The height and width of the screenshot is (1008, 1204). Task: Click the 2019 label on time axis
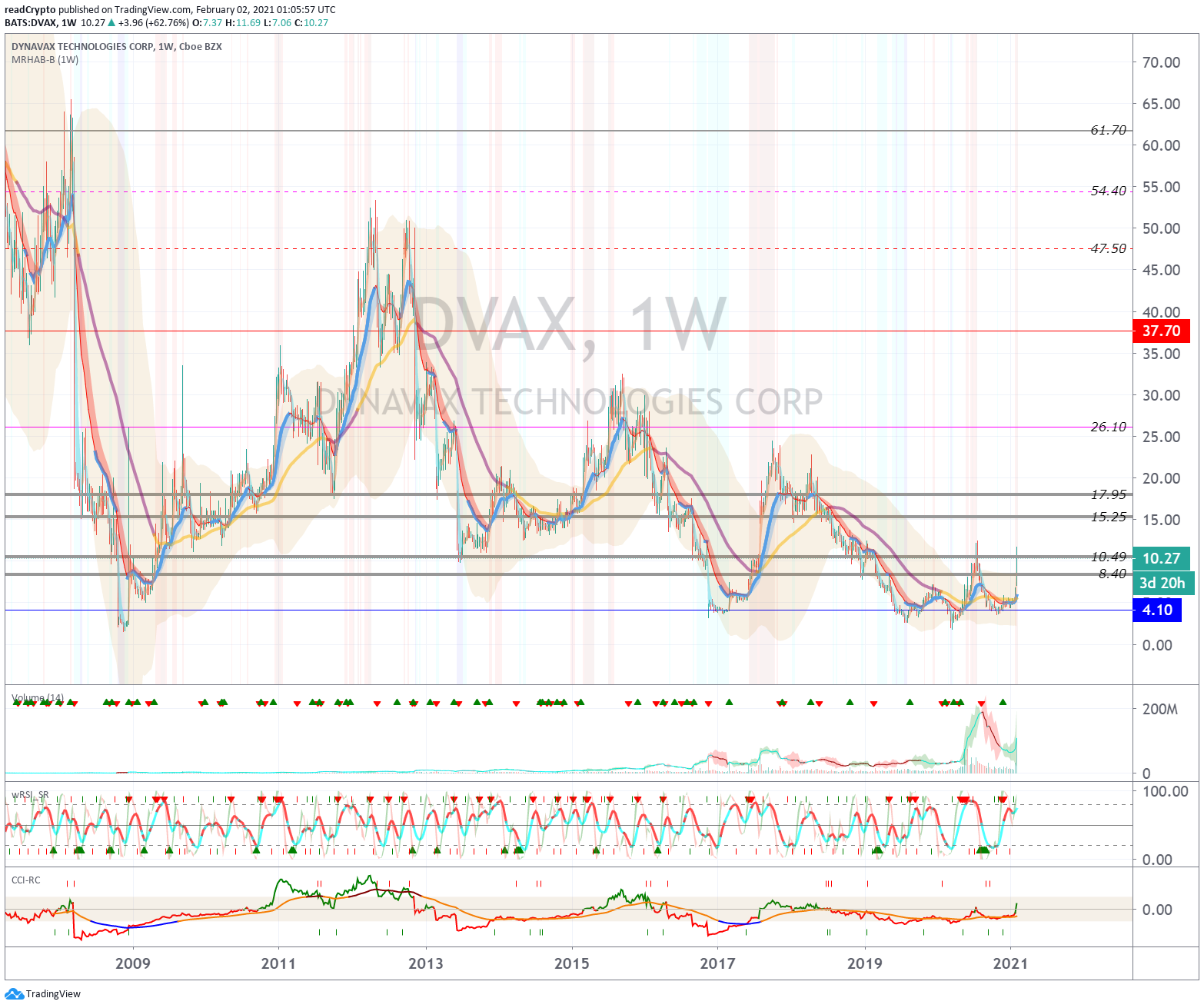click(864, 963)
